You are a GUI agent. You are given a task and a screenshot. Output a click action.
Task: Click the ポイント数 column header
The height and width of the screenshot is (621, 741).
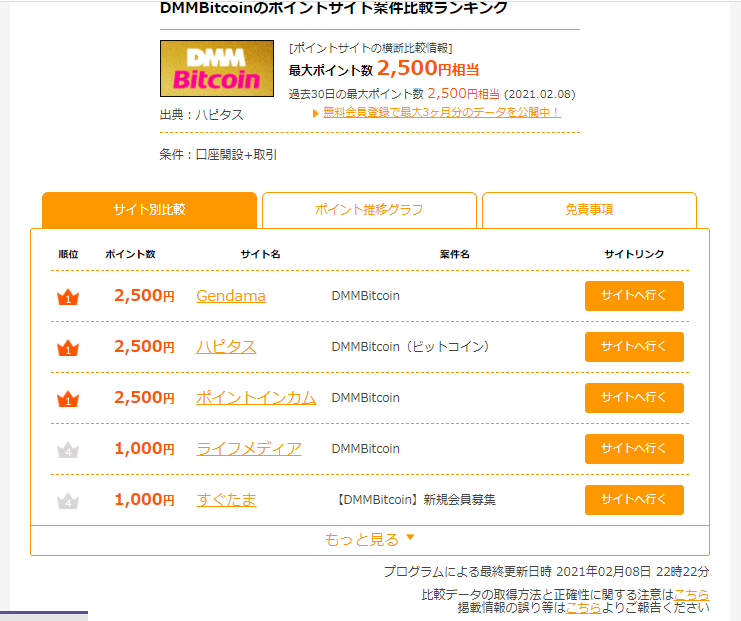(x=130, y=254)
